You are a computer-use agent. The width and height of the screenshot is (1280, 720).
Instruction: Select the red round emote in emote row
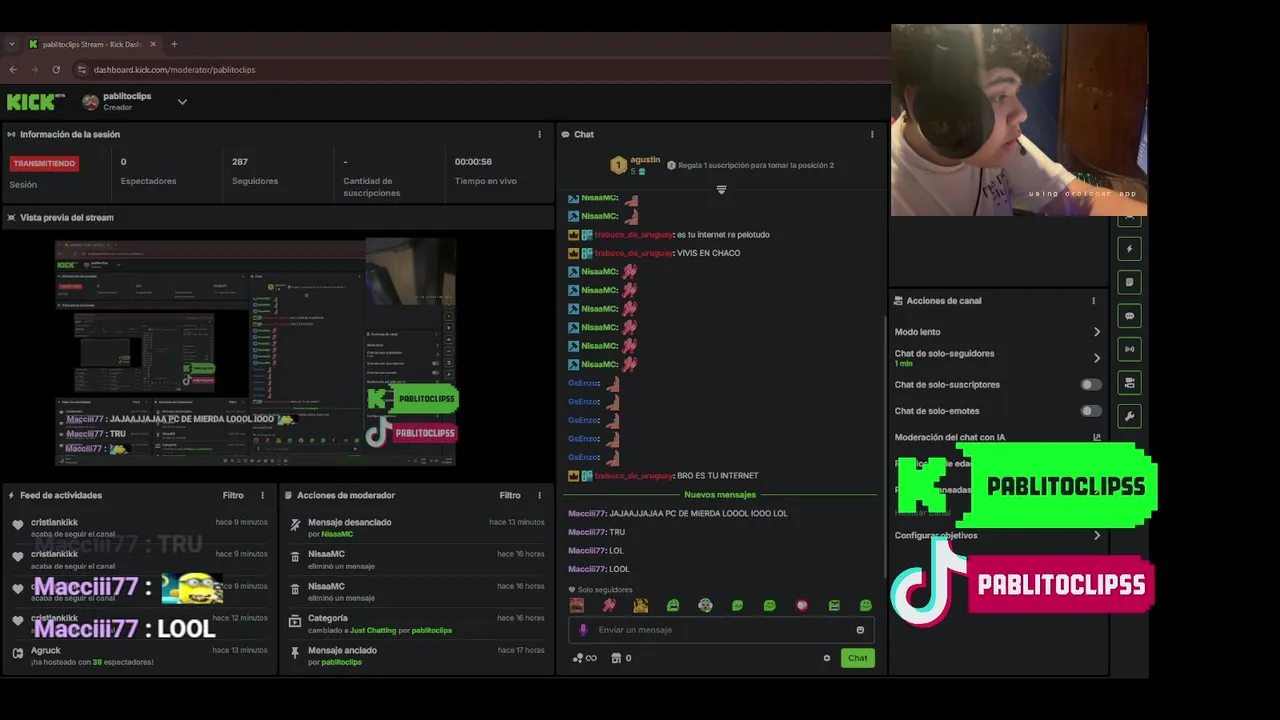(x=802, y=605)
